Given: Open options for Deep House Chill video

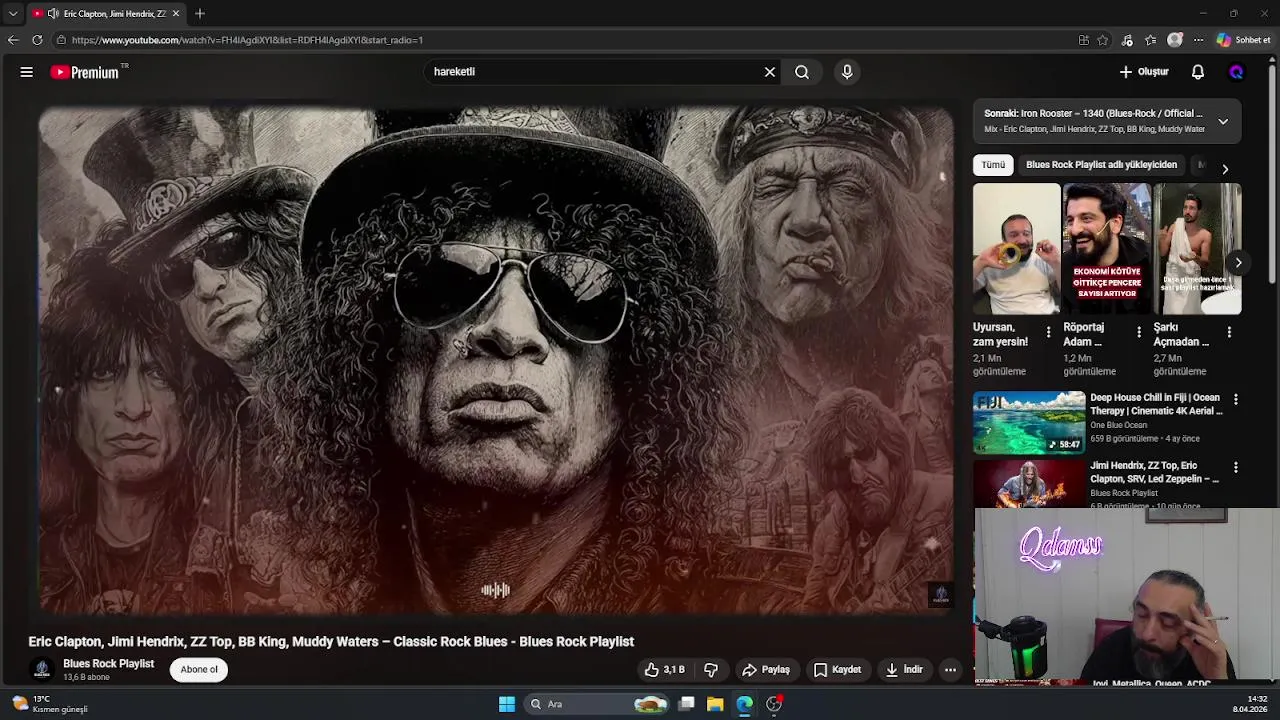Looking at the screenshot, I should pos(1236,400).
